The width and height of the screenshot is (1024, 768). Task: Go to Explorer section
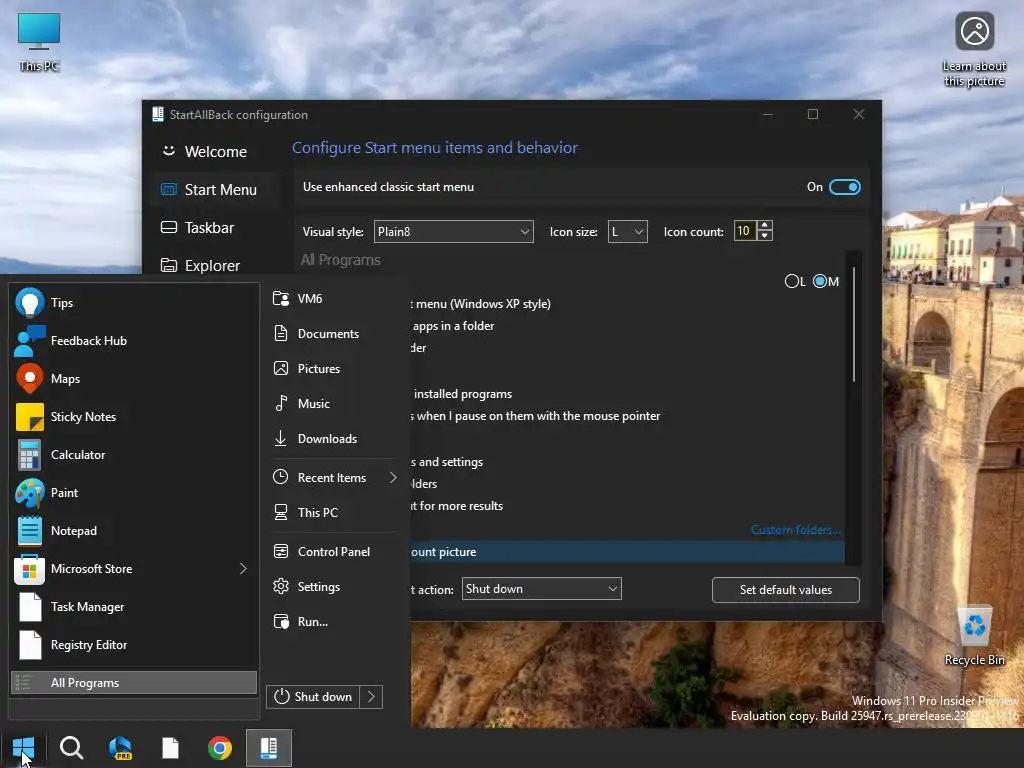(216, 266)
